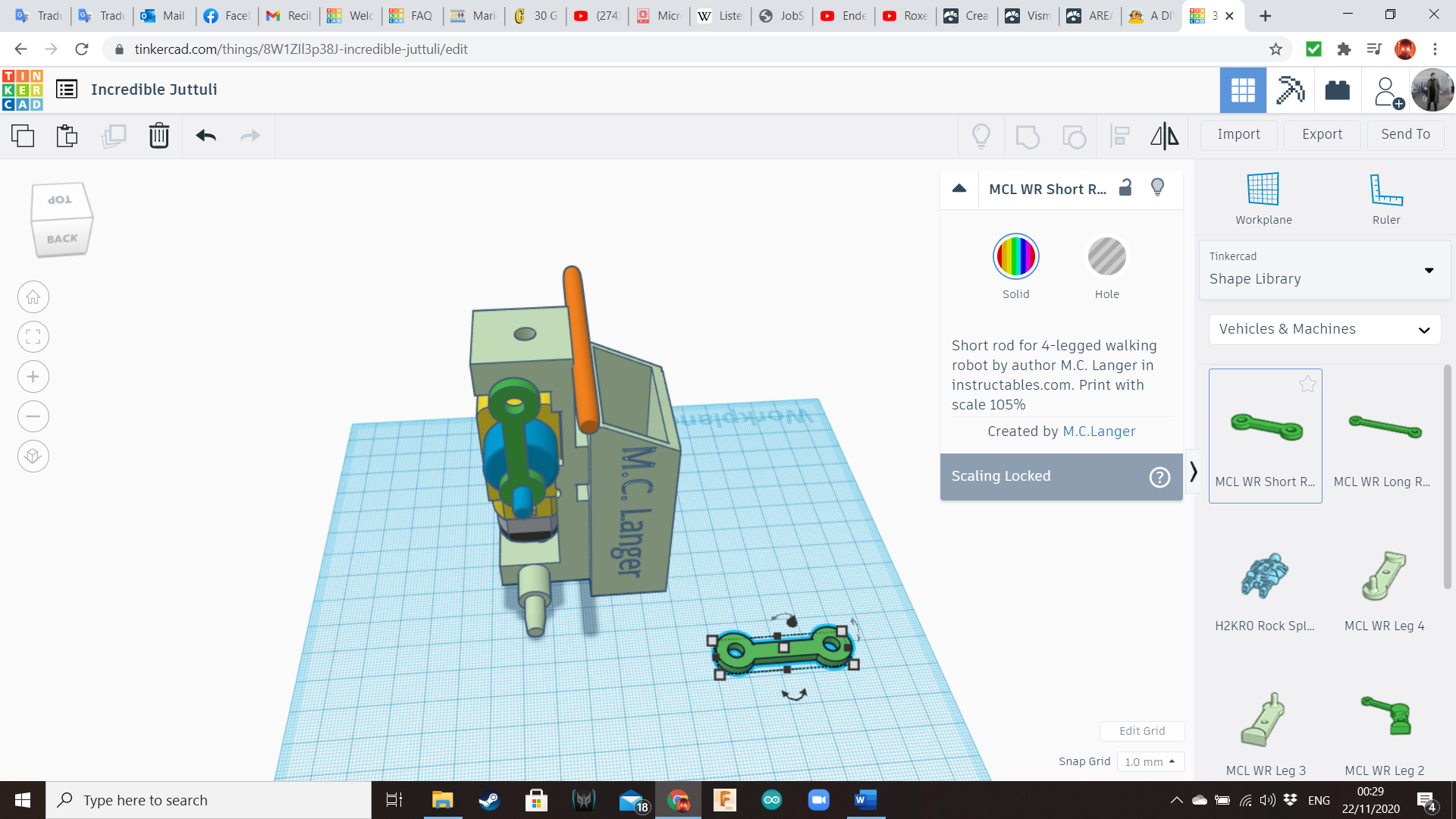Open the Snap Grid 1.0 mm dropdown
Screen dimensions: 1456x819
point(1150,761)
